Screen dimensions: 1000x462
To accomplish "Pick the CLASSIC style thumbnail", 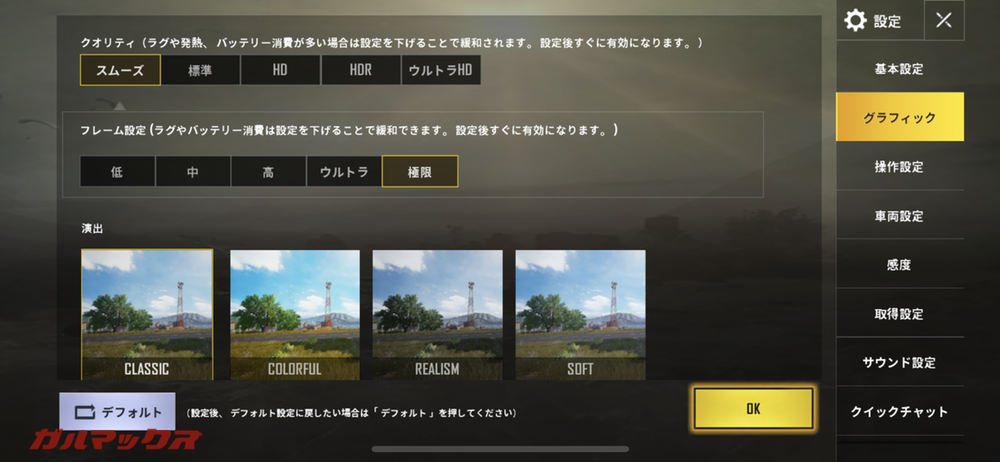I will (147, 315).
